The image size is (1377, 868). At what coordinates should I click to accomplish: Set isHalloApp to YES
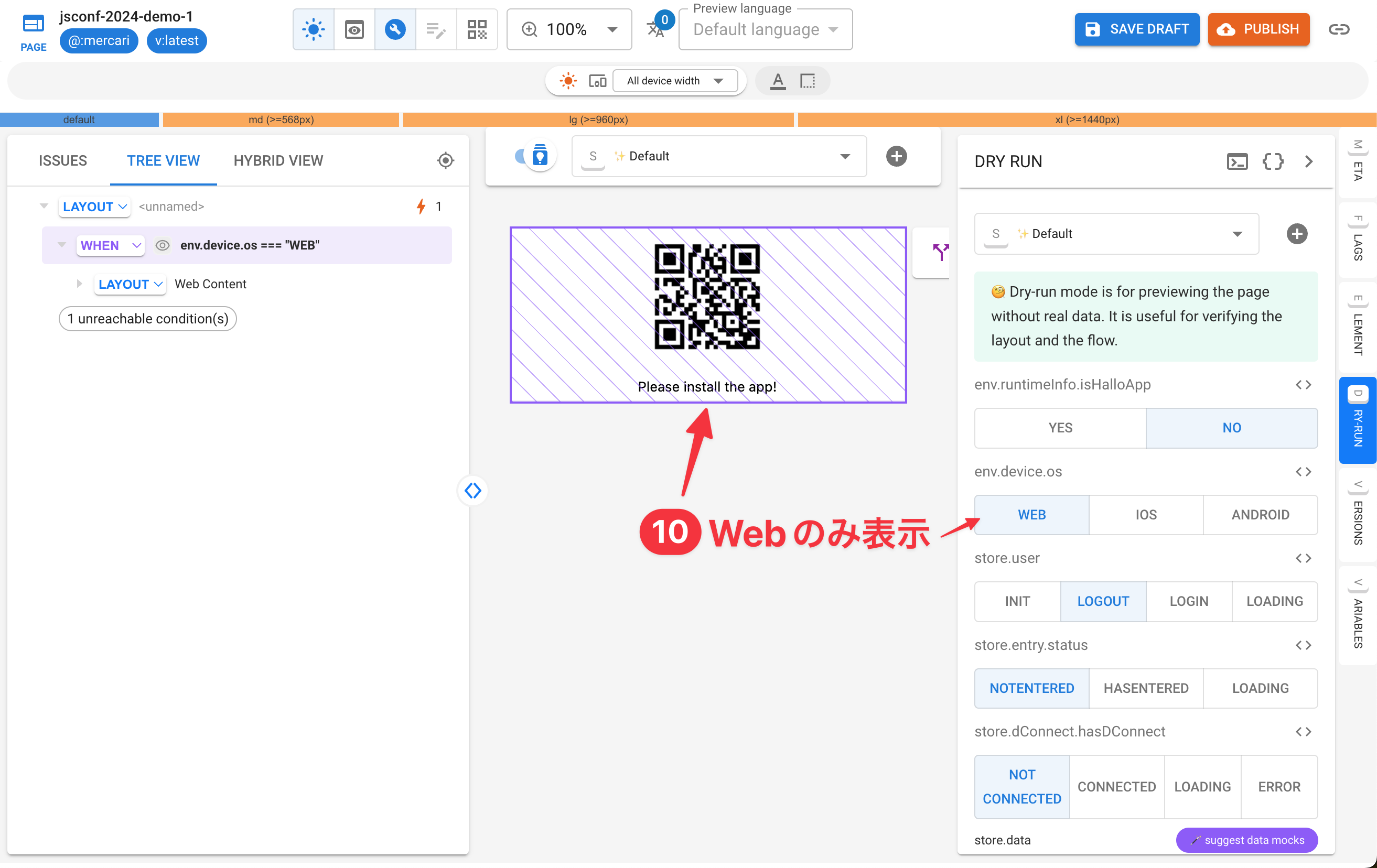click(x=1060, y=427)
